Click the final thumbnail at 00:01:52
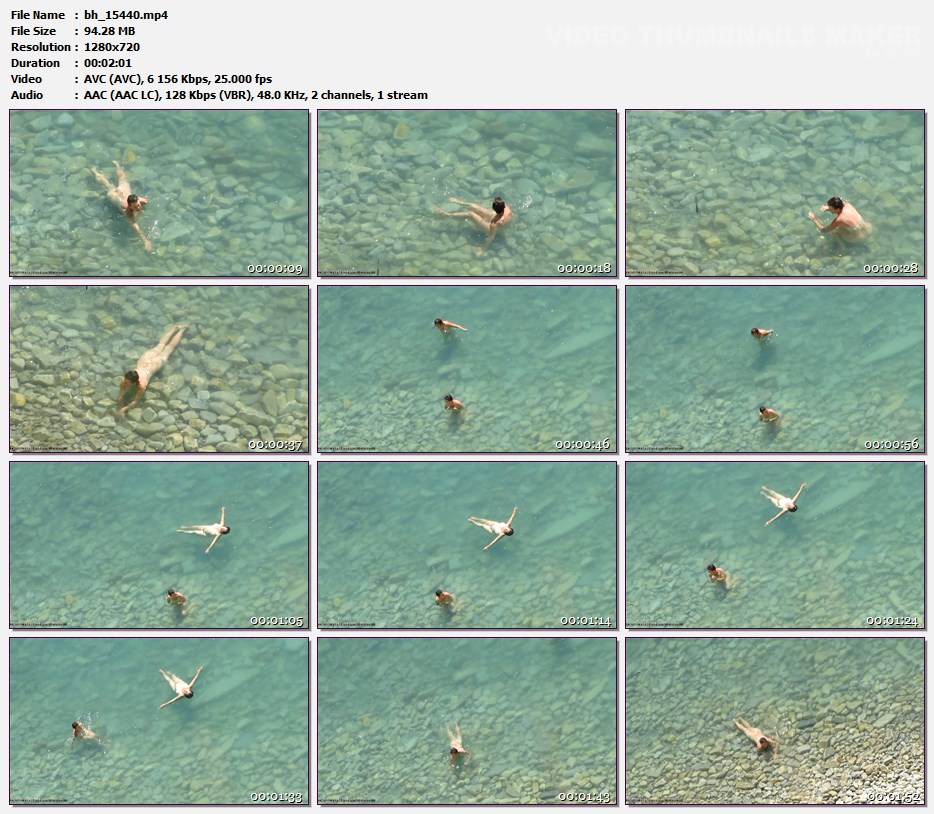 point(775,721)
